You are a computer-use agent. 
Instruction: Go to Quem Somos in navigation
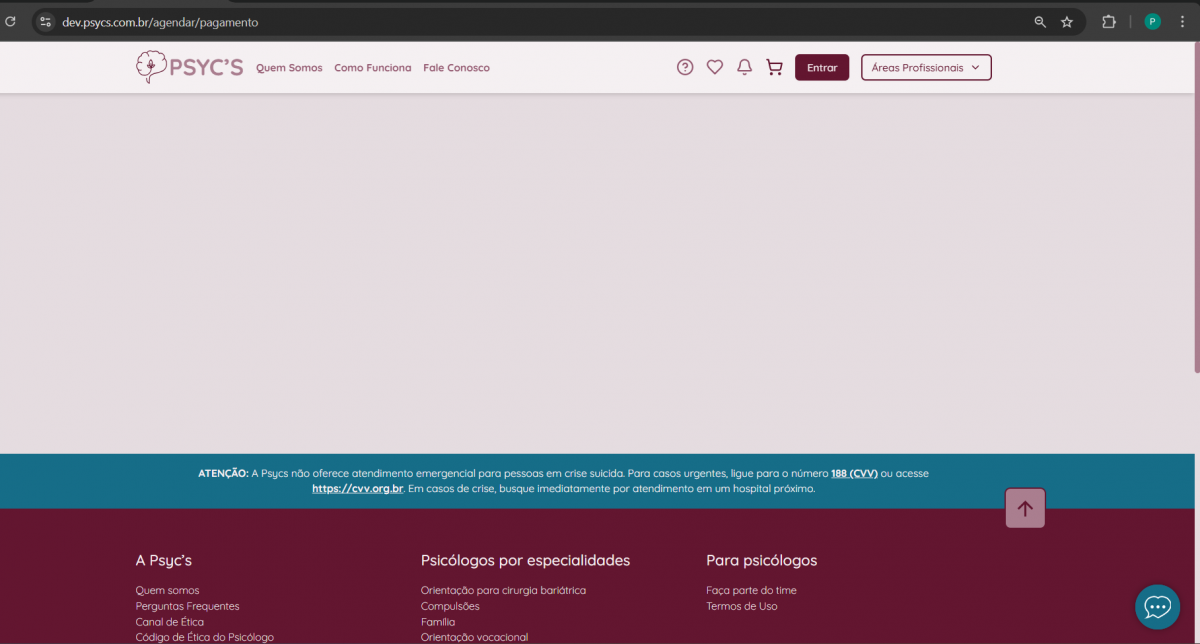[289, 68]
